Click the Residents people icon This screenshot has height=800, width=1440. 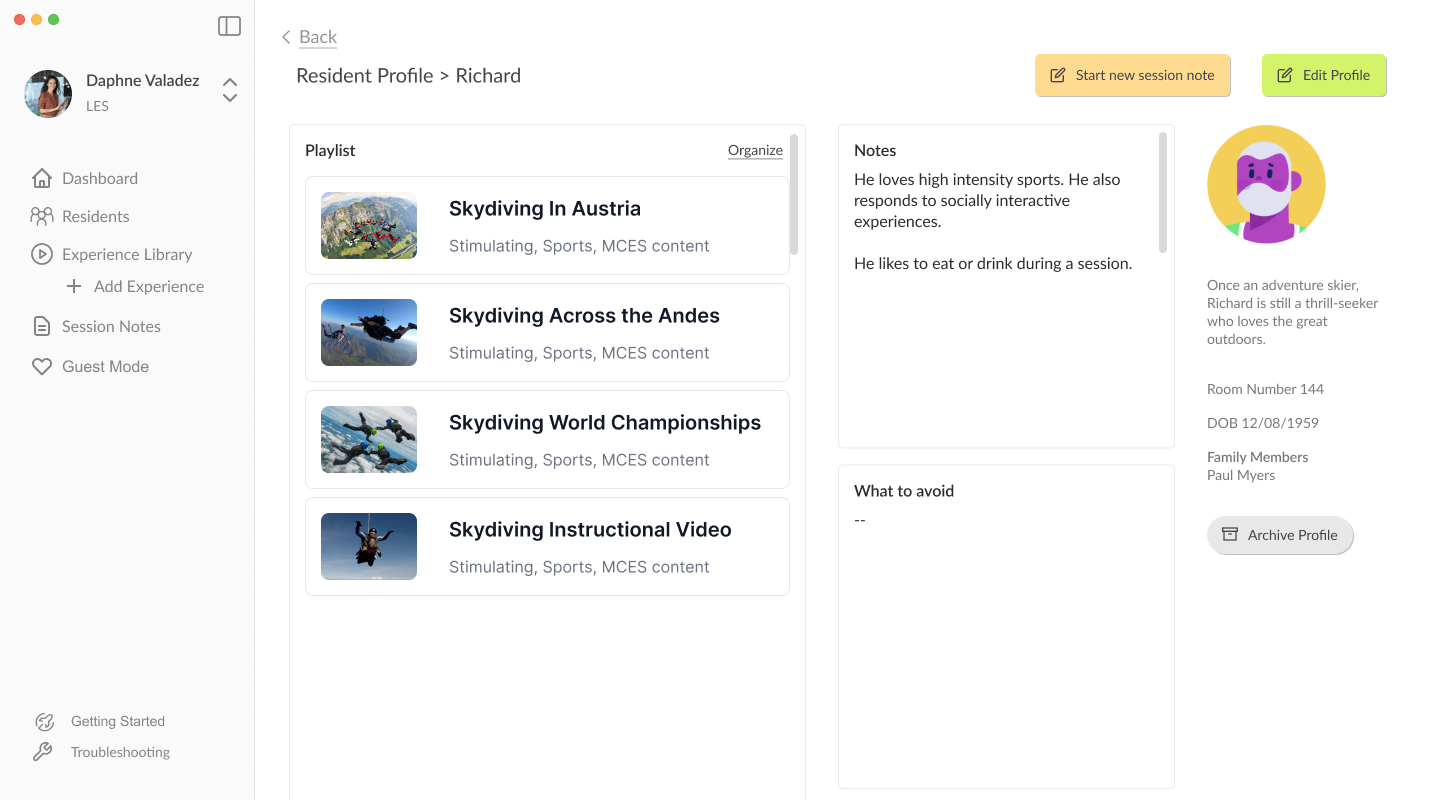coord(42,216)
